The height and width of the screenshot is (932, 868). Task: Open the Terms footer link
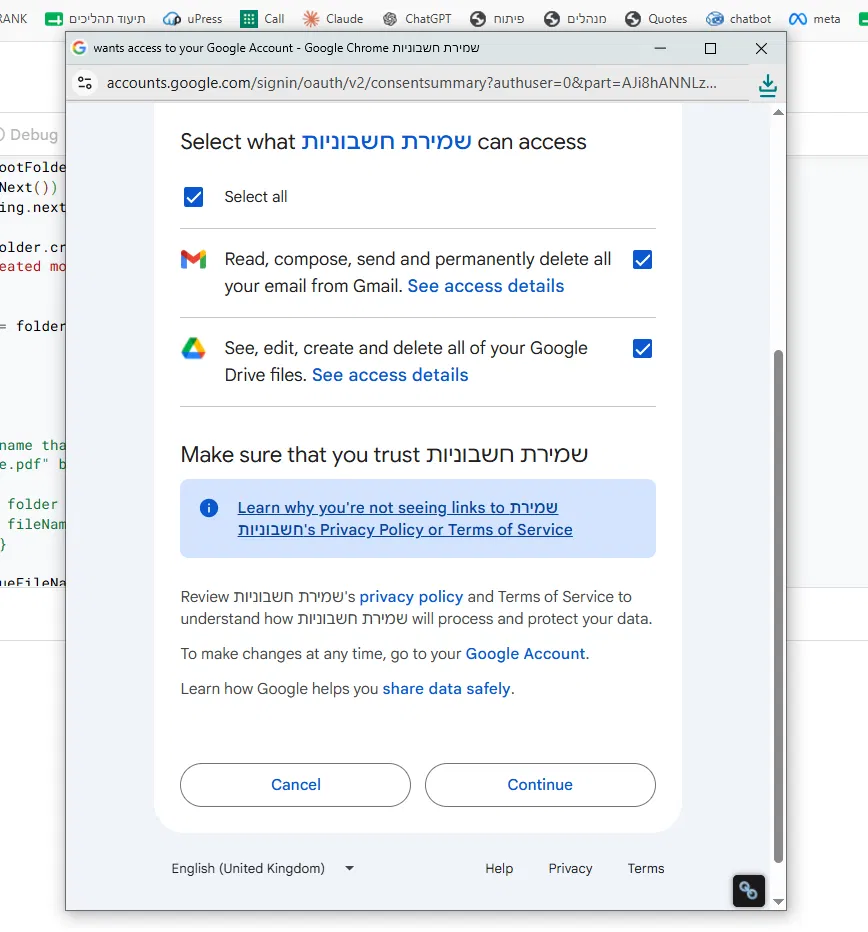tap(646, 868)
